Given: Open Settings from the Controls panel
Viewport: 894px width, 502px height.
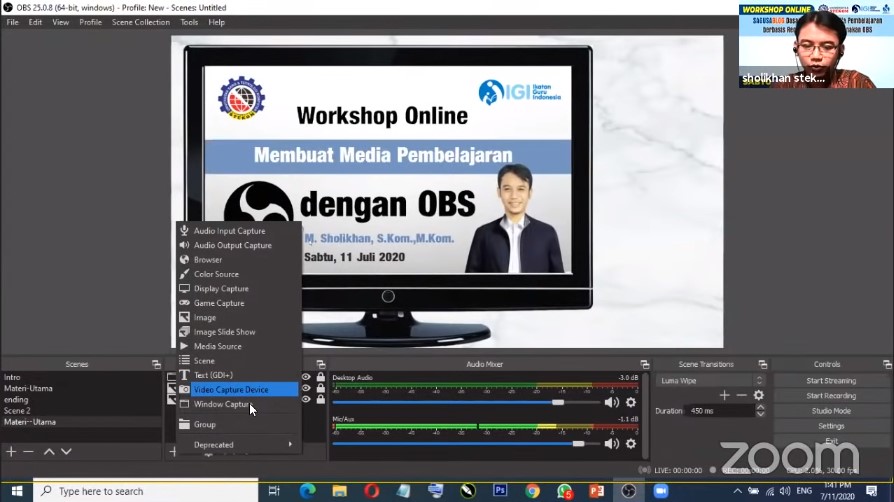Looking at the screenshot, I should tap(831, 426).
